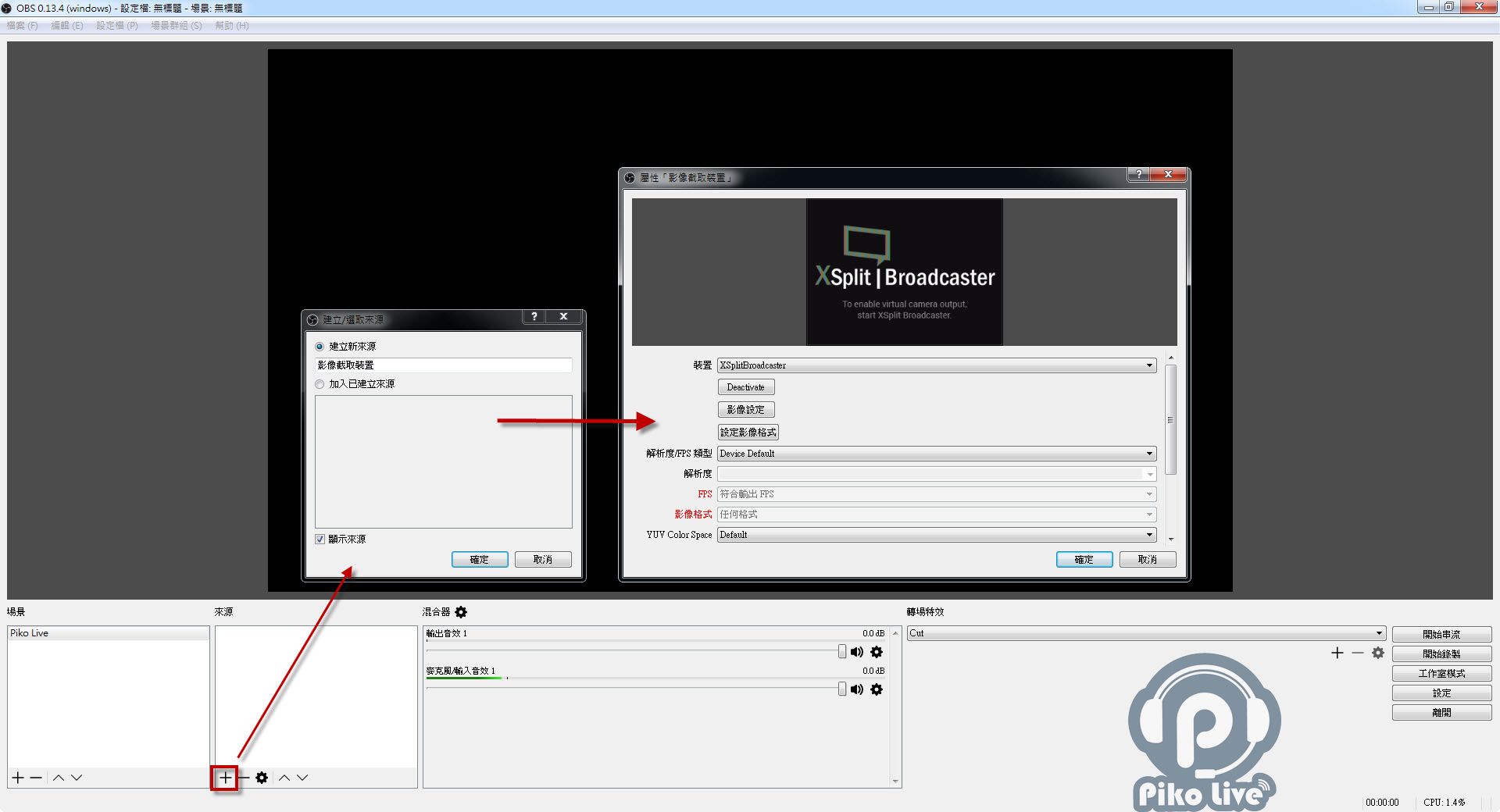Open settings gear for 輸出音效 1

(877, 652)
